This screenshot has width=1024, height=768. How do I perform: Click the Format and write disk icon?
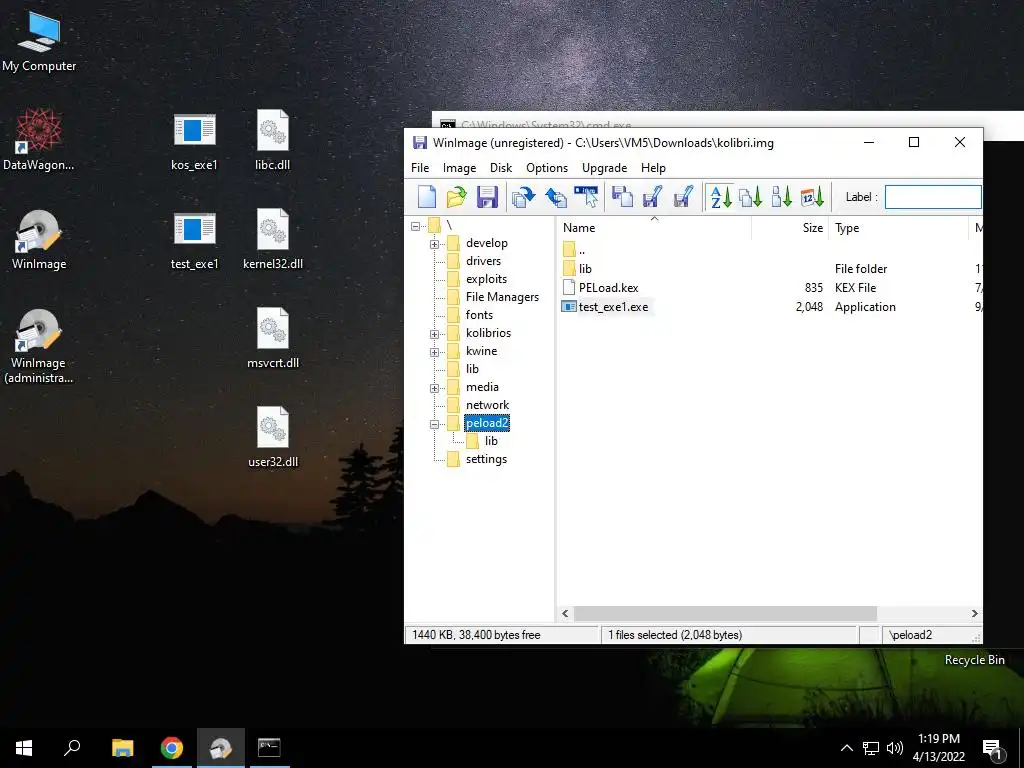[x=683, y=197]
